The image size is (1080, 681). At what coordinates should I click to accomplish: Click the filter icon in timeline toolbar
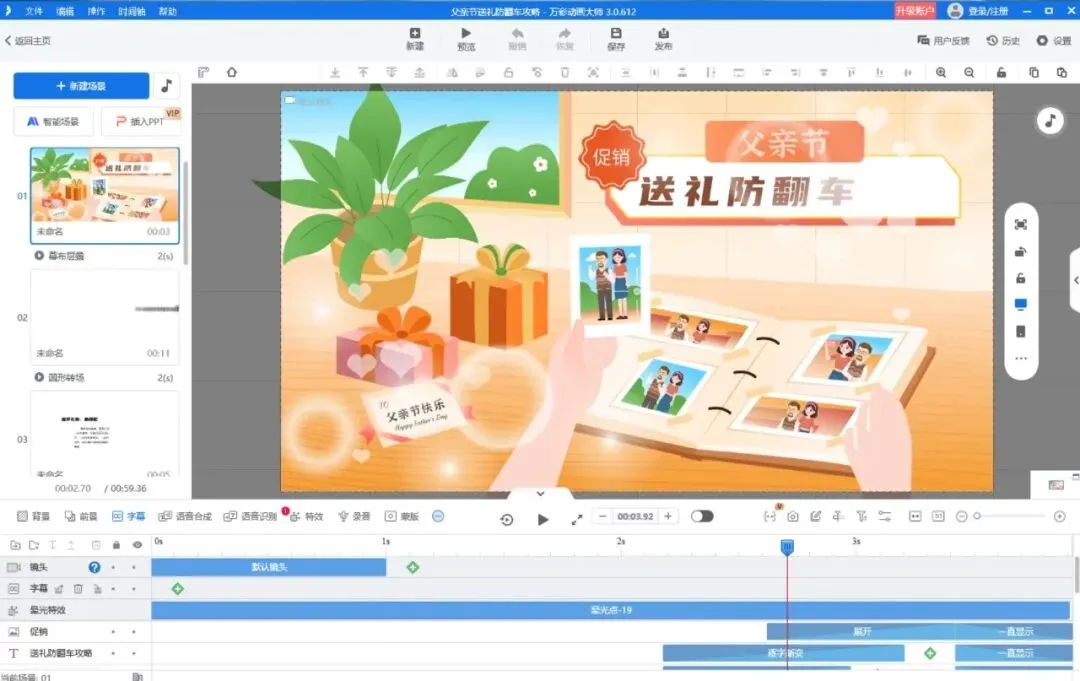(861, 516)
